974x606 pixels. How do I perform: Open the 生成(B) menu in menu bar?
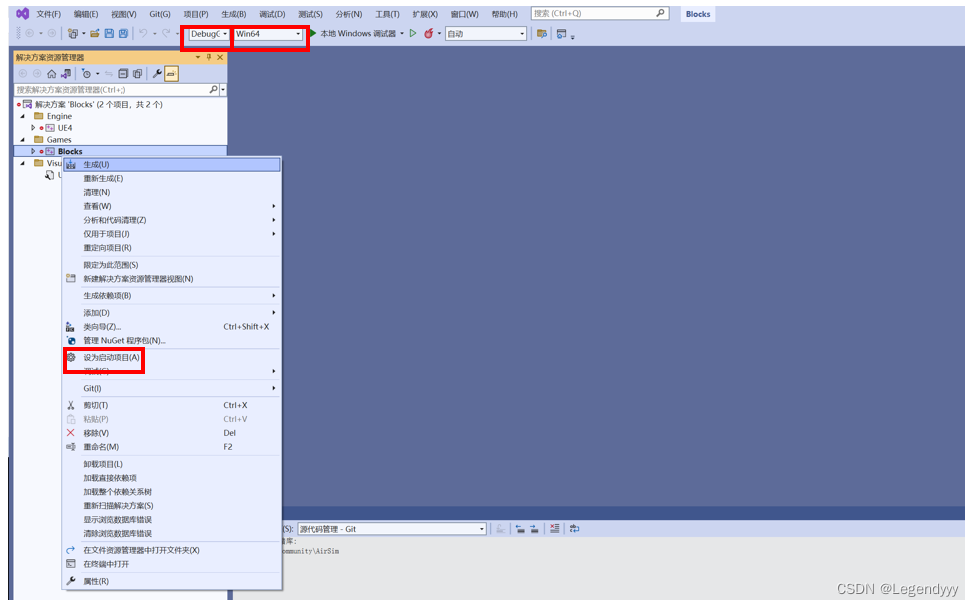point(234,14)
